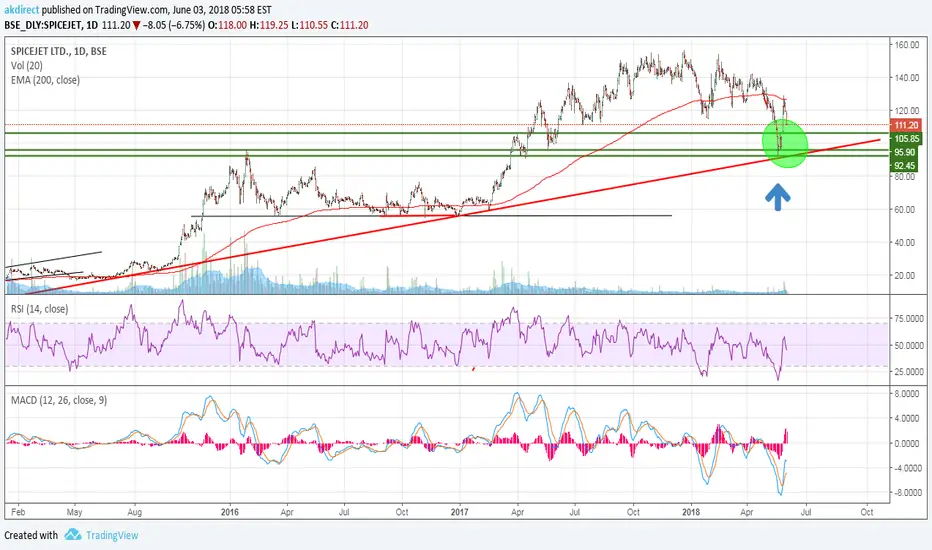Viewport: 932px width, 550px height.
Task: Click the 2016 time axis label
Action: pos(229,511)
